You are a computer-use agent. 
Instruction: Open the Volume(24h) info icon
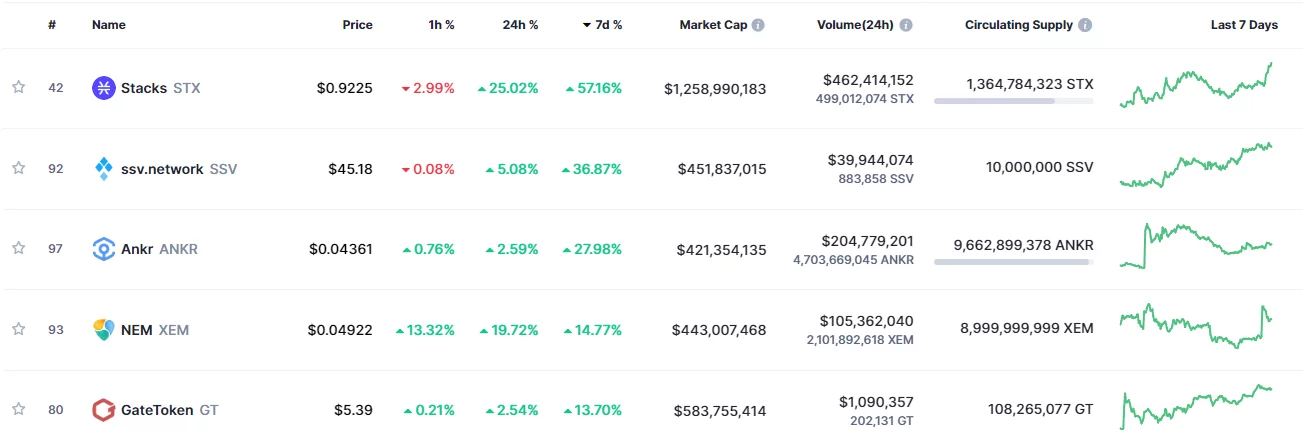904,25
